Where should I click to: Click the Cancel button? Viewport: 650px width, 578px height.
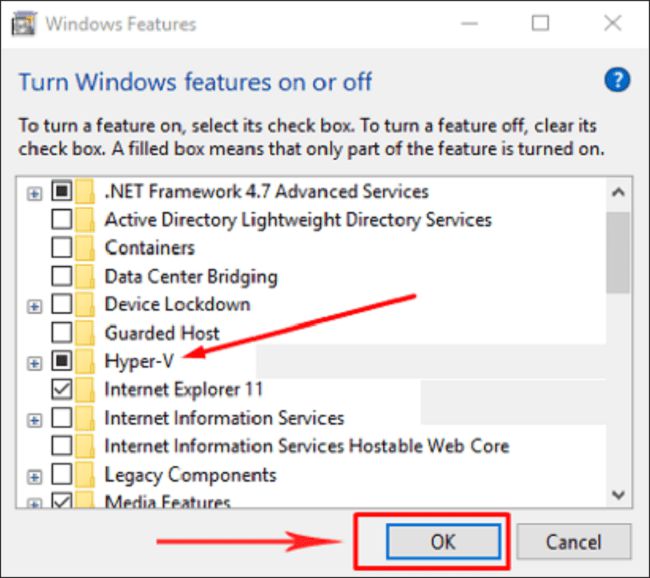574,541
